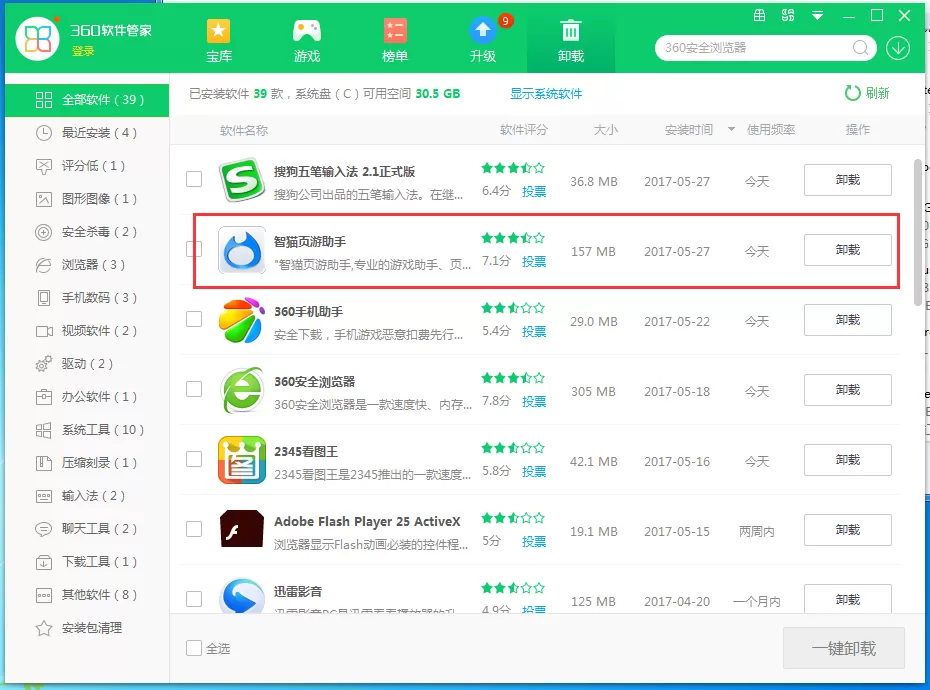
Task: Open the title bar dropdown menu triangle
Action: [817, 16]
